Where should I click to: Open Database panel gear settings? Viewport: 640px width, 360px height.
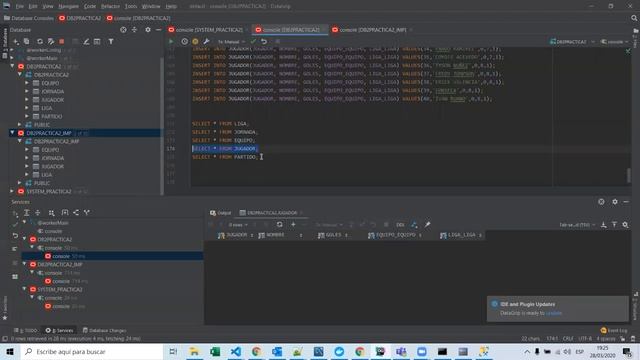pyautogui.click(x=148, y=30)
